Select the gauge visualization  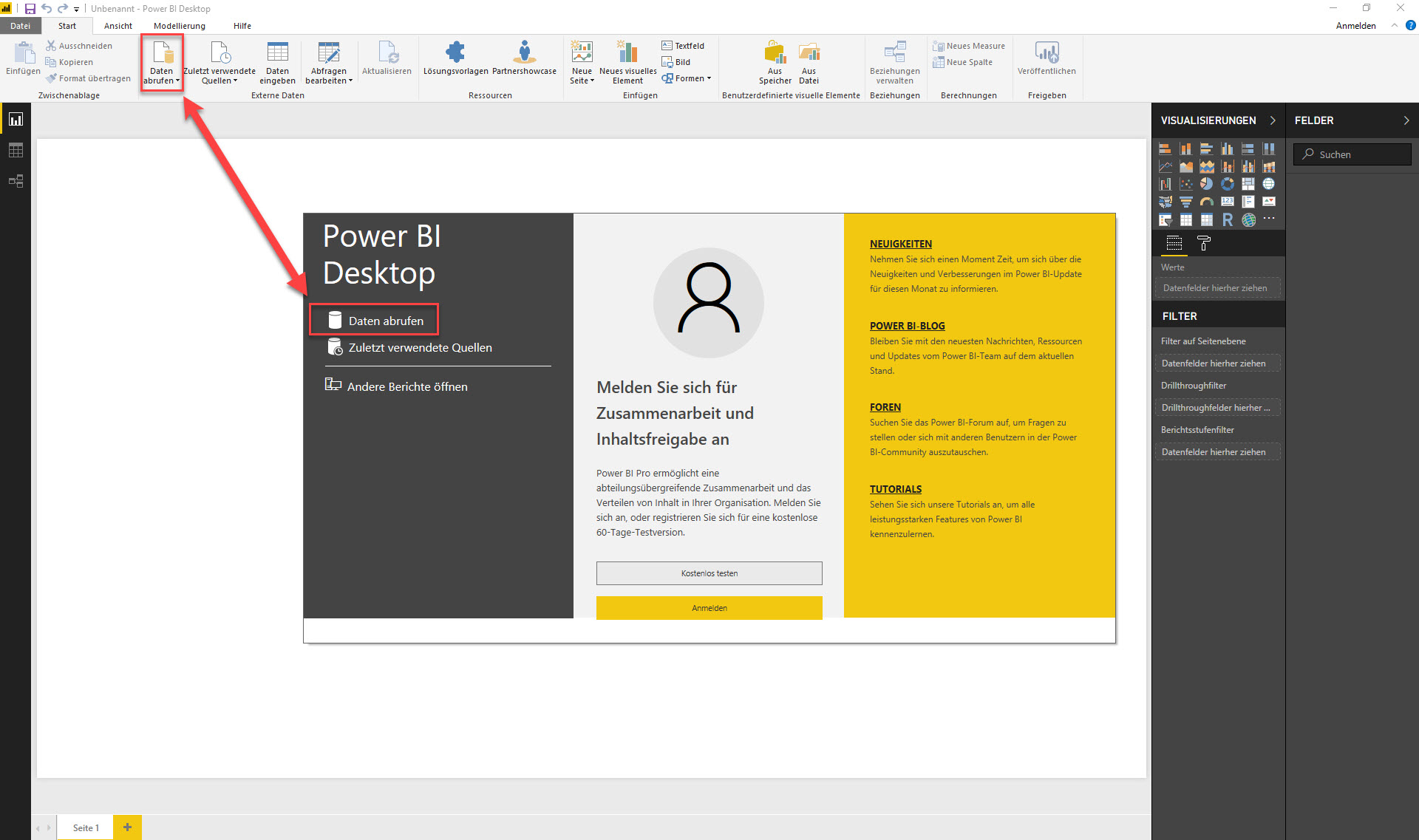tap(1206, 202)
